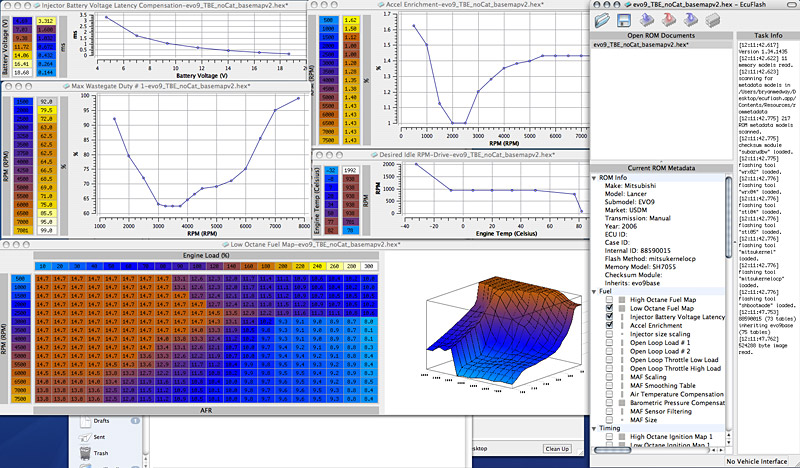Check the Open Loop Load # 1 checkbox
Screen dimensions: 800x468
tap(609, 343)
